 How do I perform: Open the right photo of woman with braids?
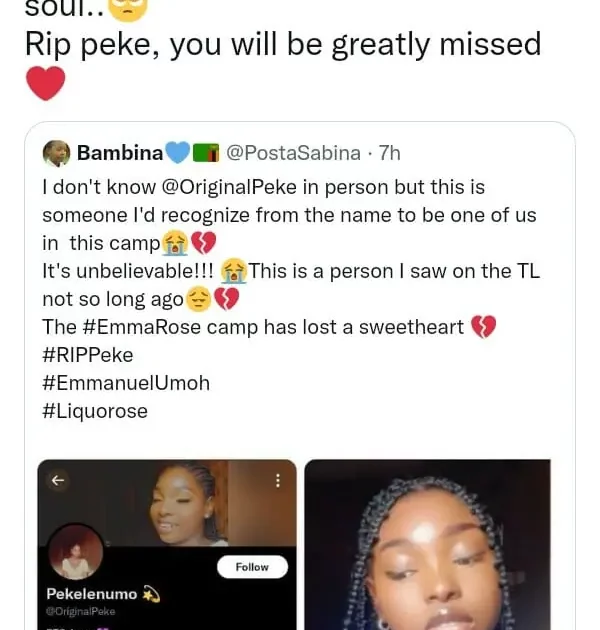click(427, 544)
